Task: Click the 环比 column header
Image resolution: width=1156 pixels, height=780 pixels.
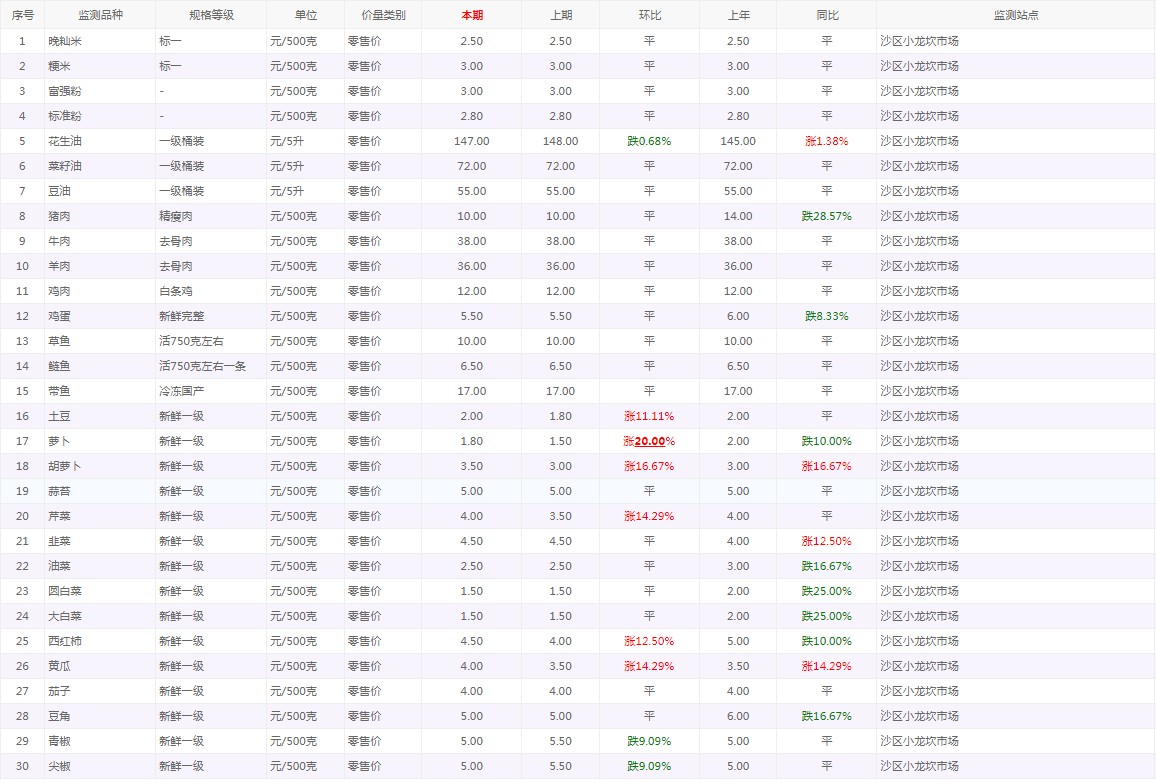Action: 649,15
